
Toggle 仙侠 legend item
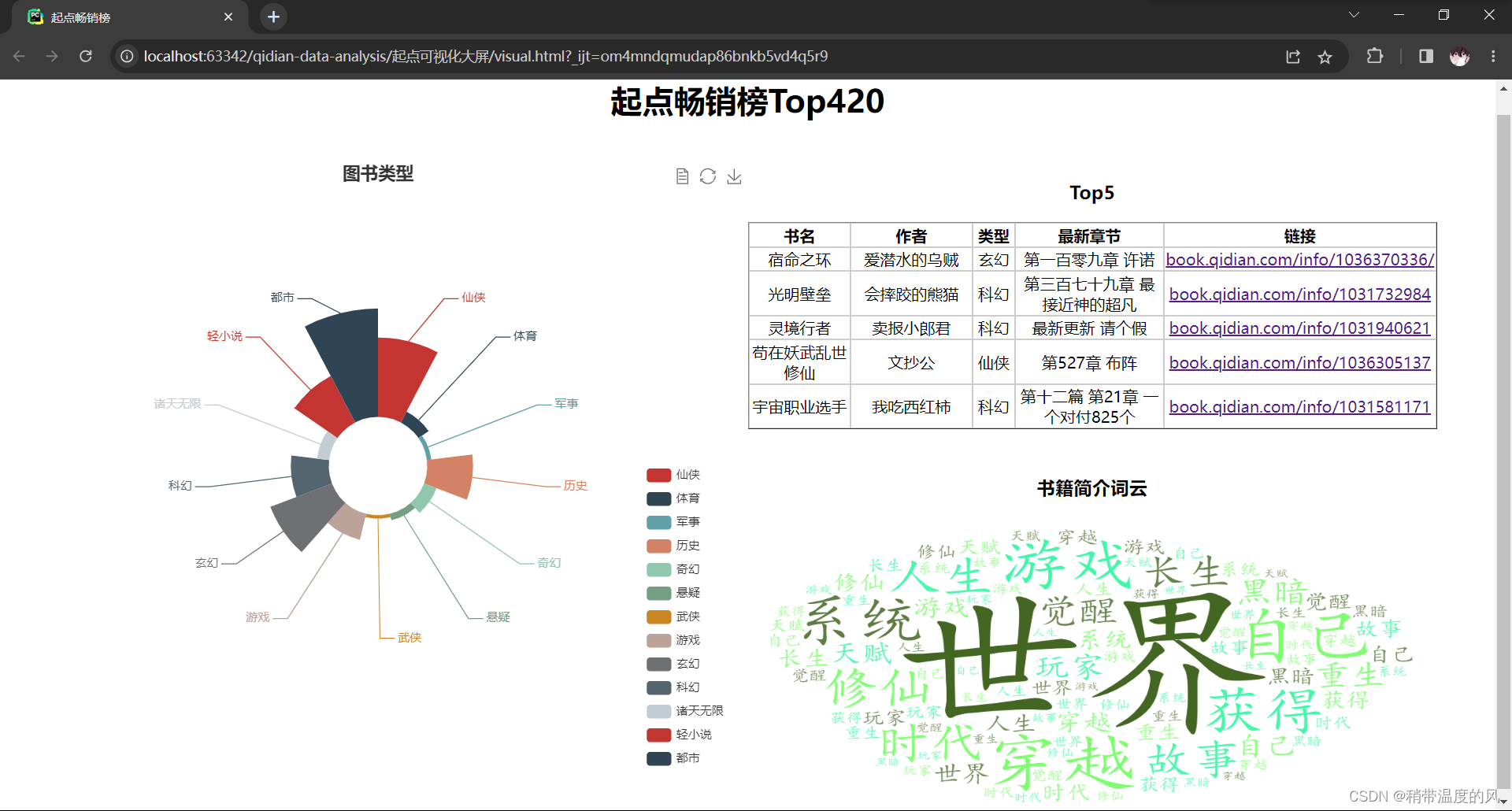tap(673, 475)
